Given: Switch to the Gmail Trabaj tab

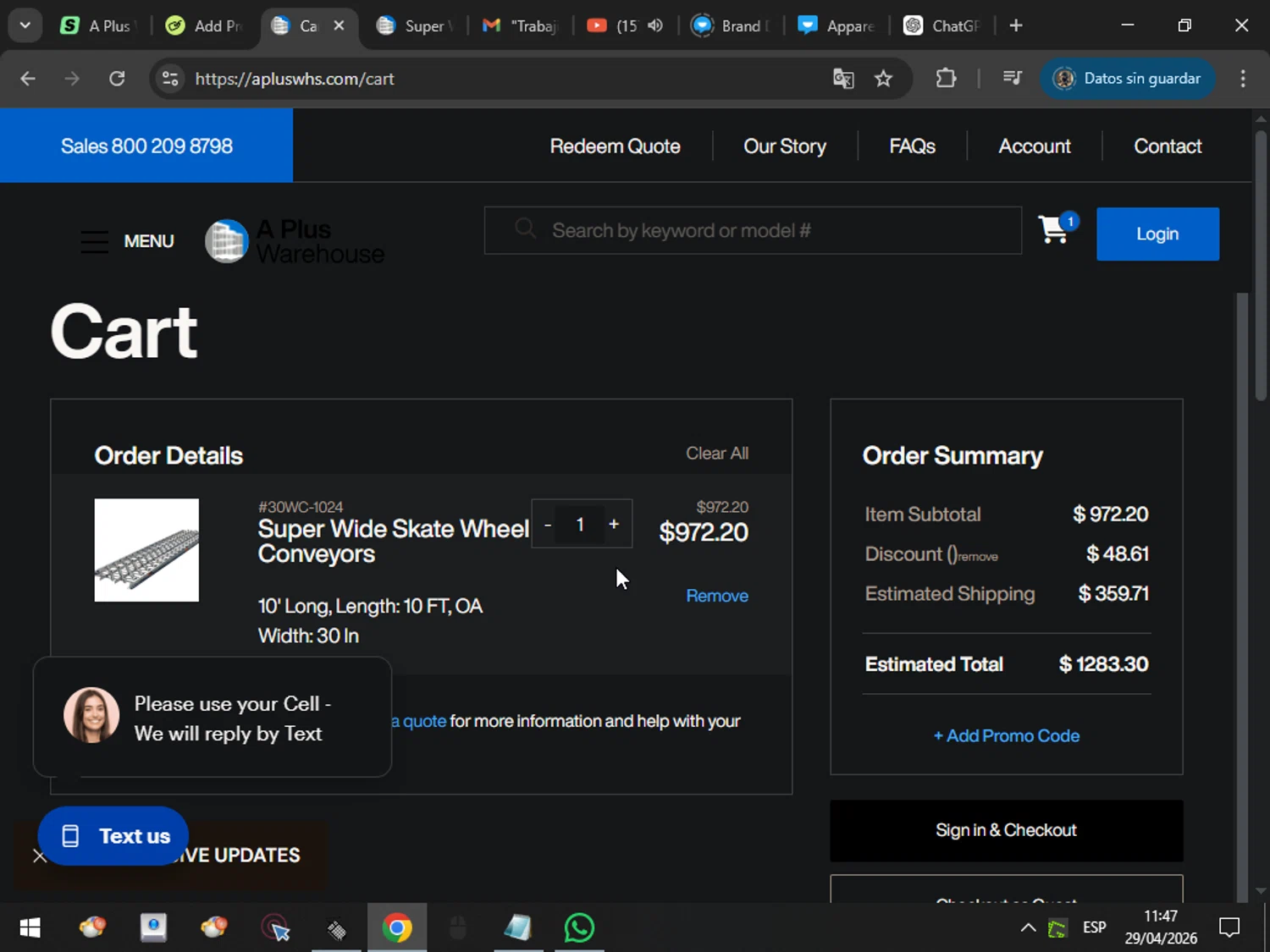Looking at the screenshot, I should coord(521,25).
